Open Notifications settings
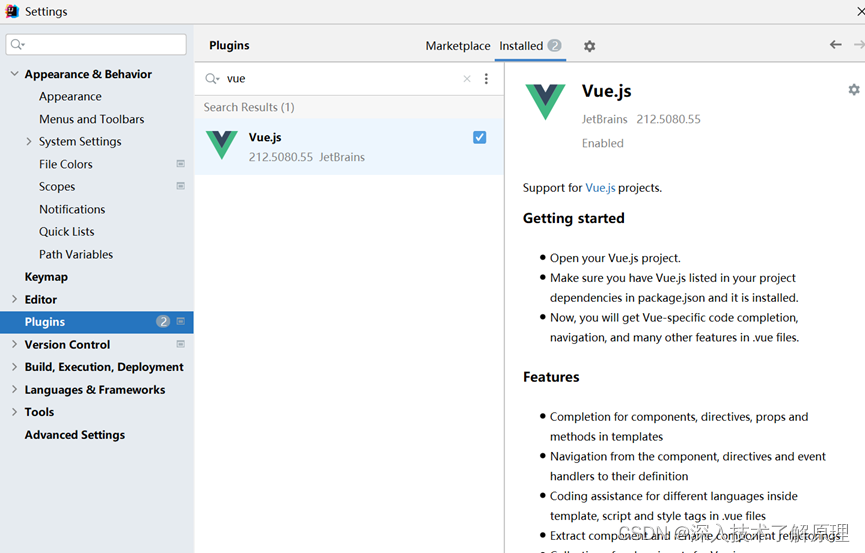865x553 pixels. [72, 209]
